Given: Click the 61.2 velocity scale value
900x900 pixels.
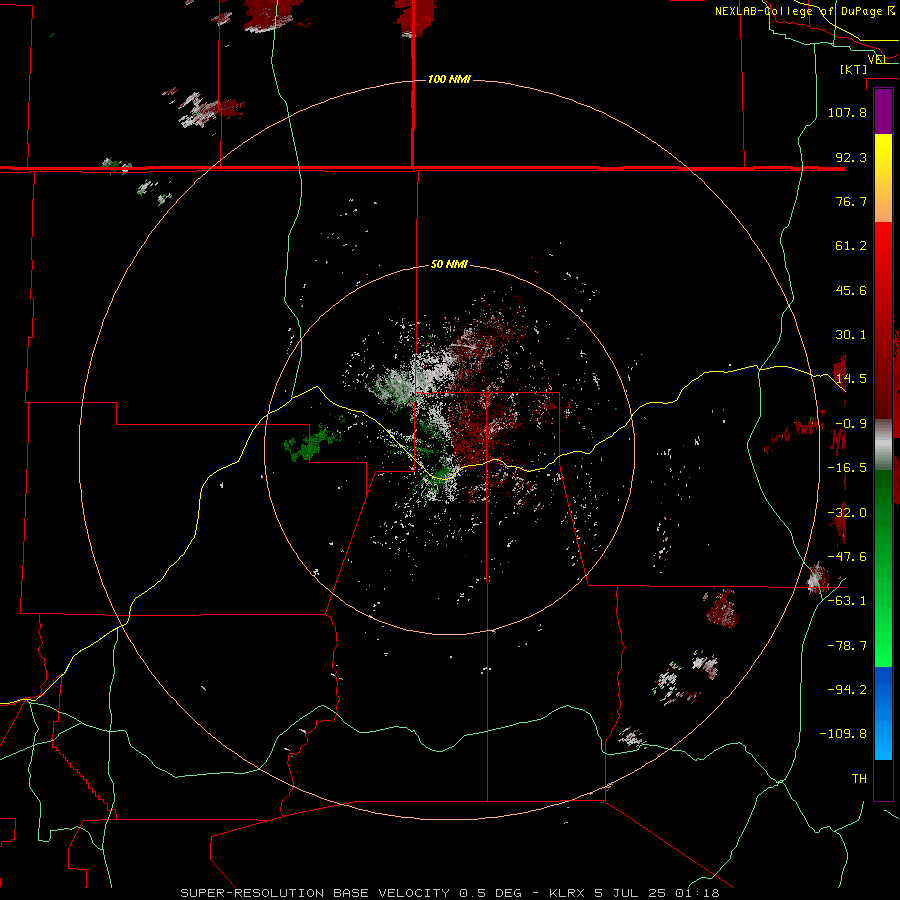Looking at the screenshot, I should tap(851, 246).
